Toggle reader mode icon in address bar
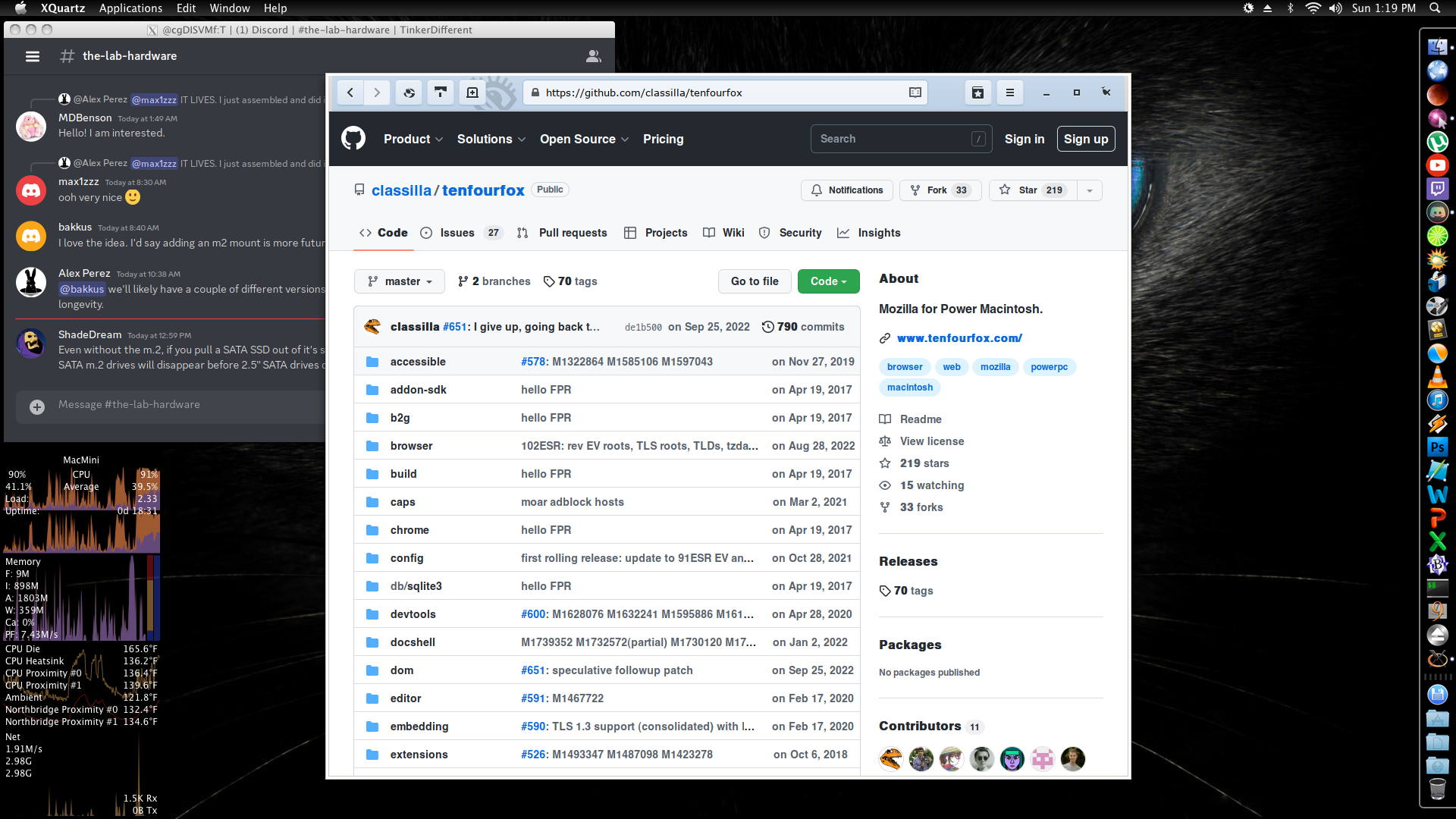The height and width of the screenshot is (819, 1456). [x=915, y=93]
